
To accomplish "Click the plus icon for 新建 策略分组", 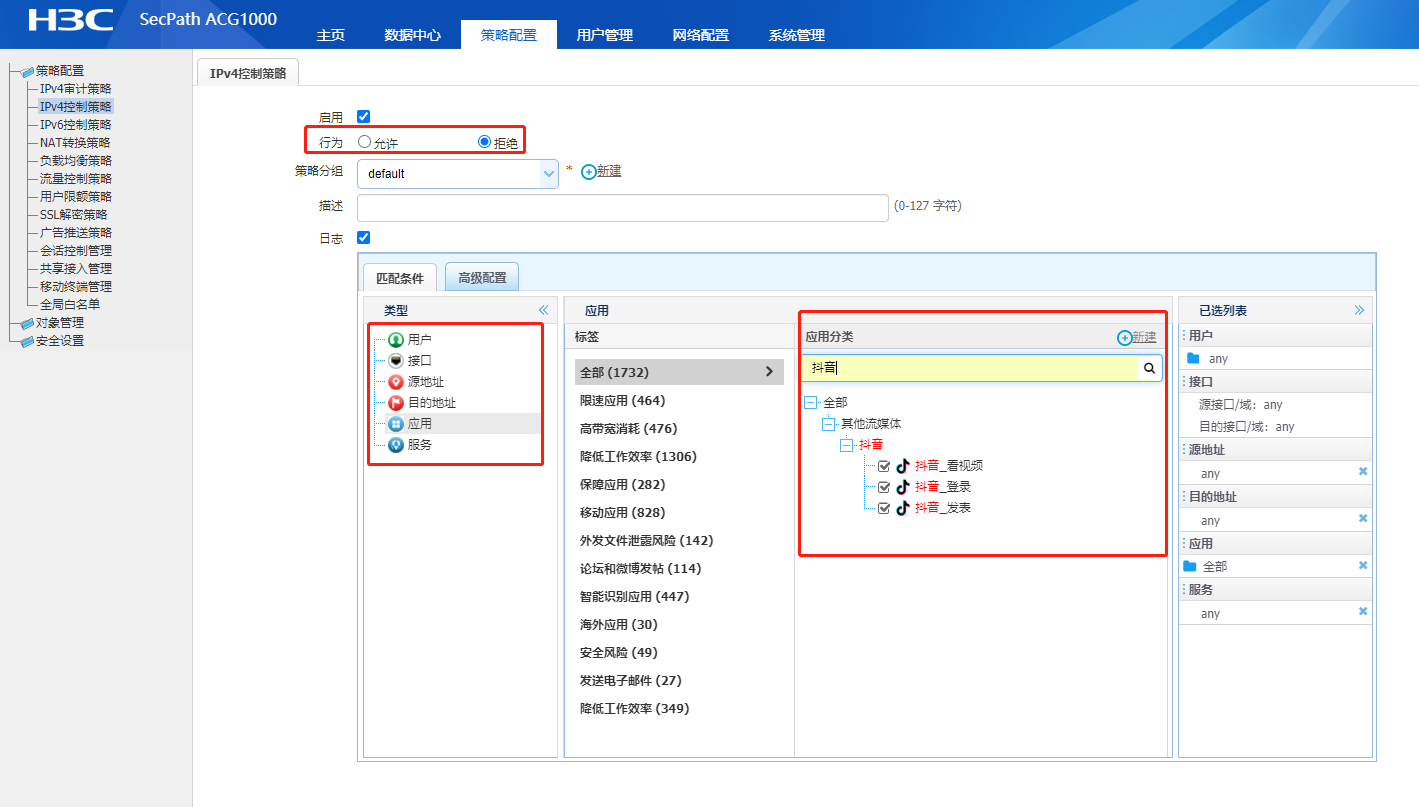I will [x=588, y=172].
